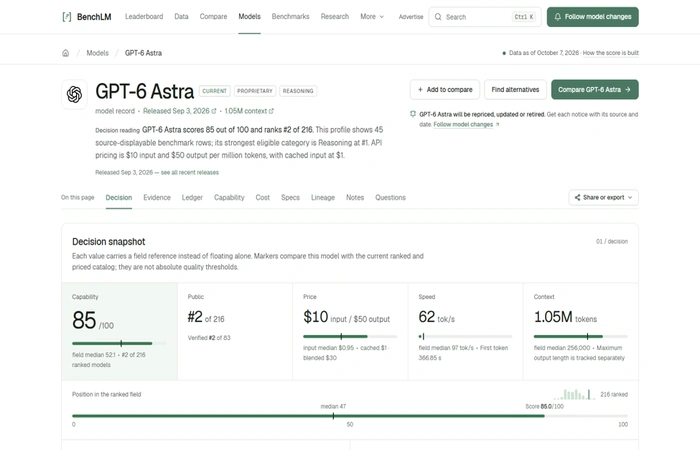Image resolution: width=700 pixels, height=450 pixels.
Task: Click the ranked field histogram chart
Action: (x=575, y=394)
